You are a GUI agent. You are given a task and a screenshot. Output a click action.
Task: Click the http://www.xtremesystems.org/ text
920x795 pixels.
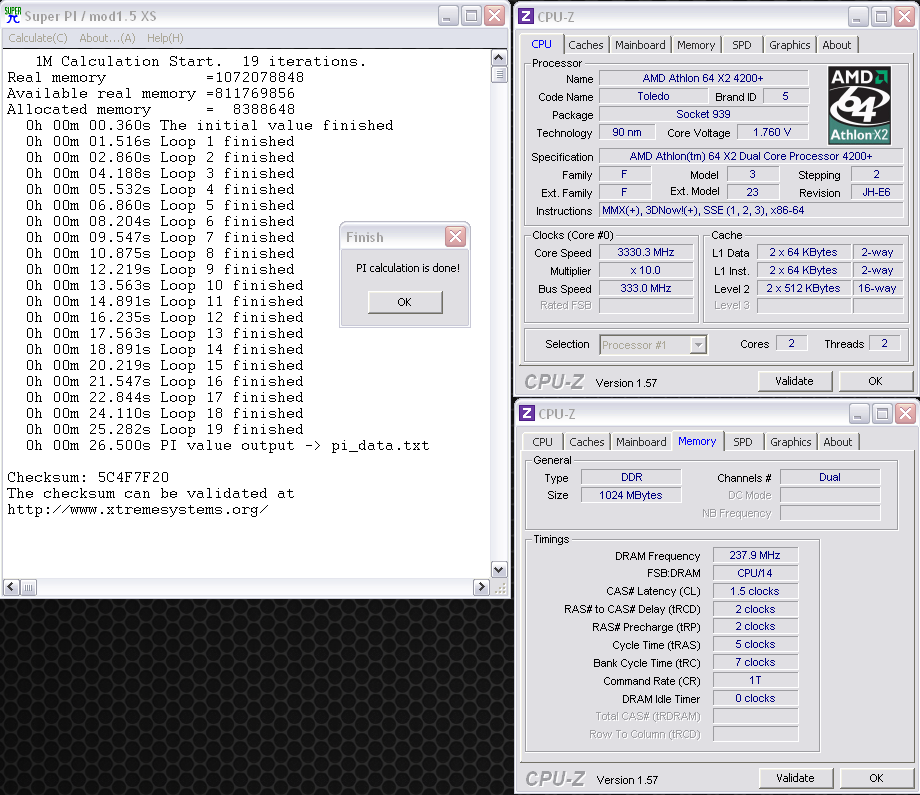point(138,510)
